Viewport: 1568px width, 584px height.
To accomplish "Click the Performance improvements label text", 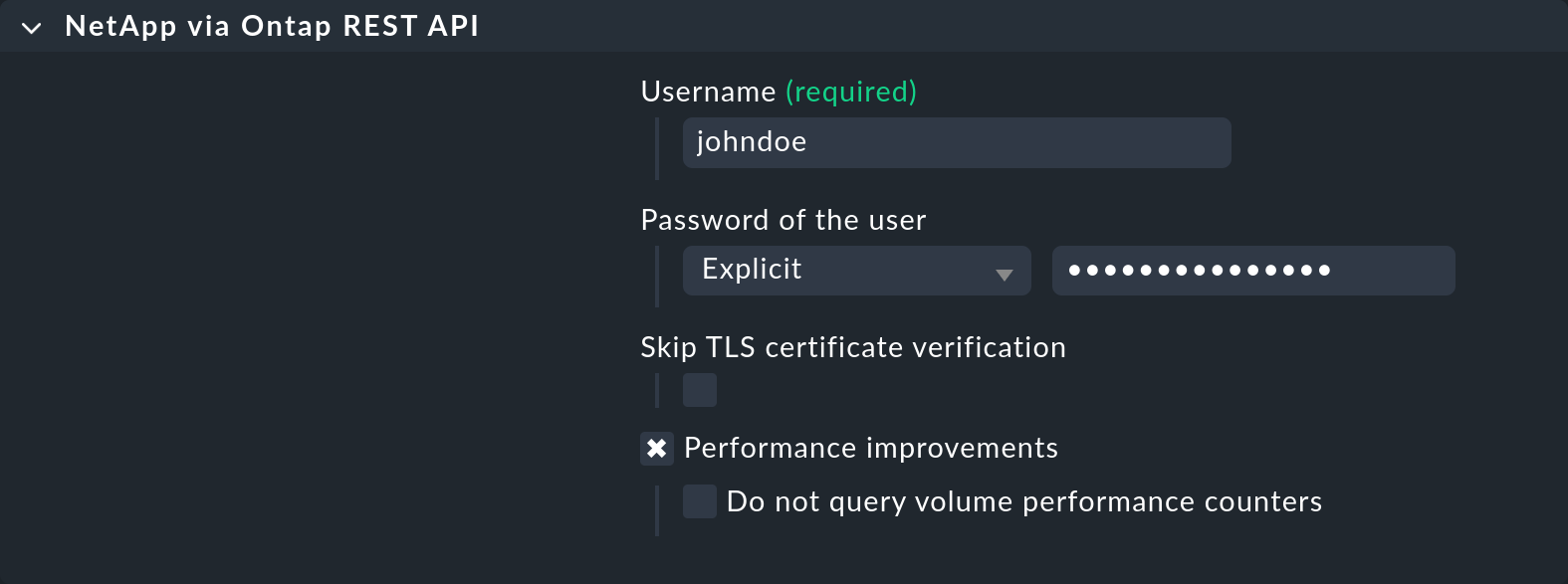I will 870,449.
